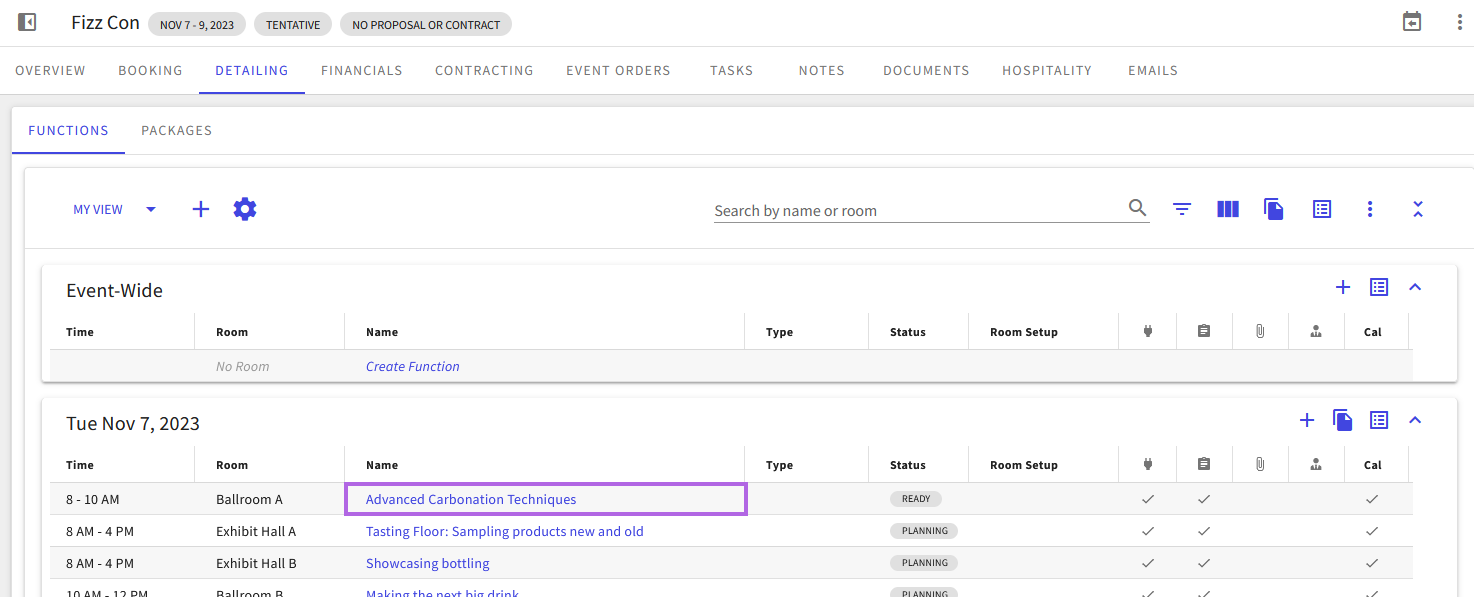Click the READY status badge

(916, 499)
